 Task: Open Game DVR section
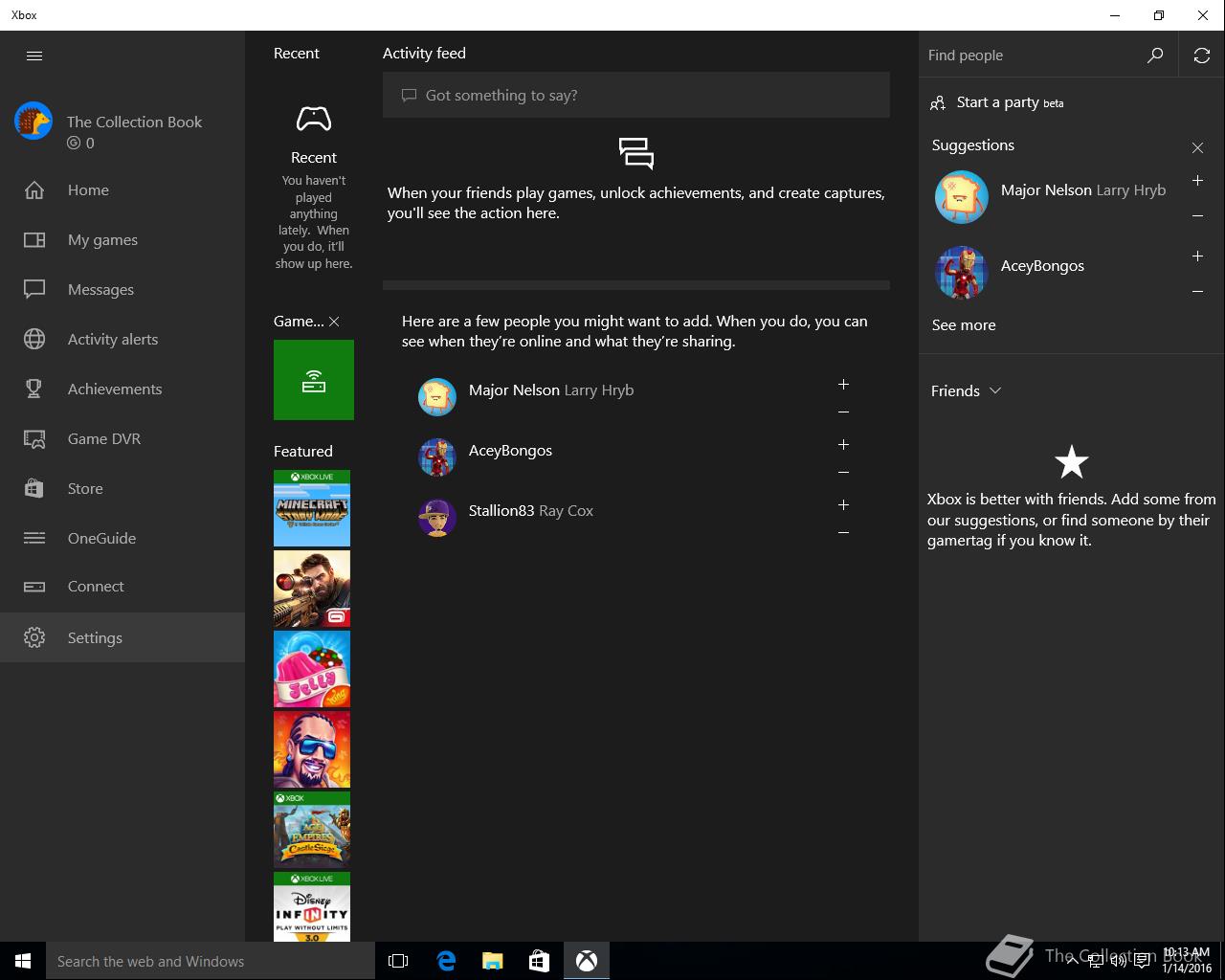pos(122,438)
